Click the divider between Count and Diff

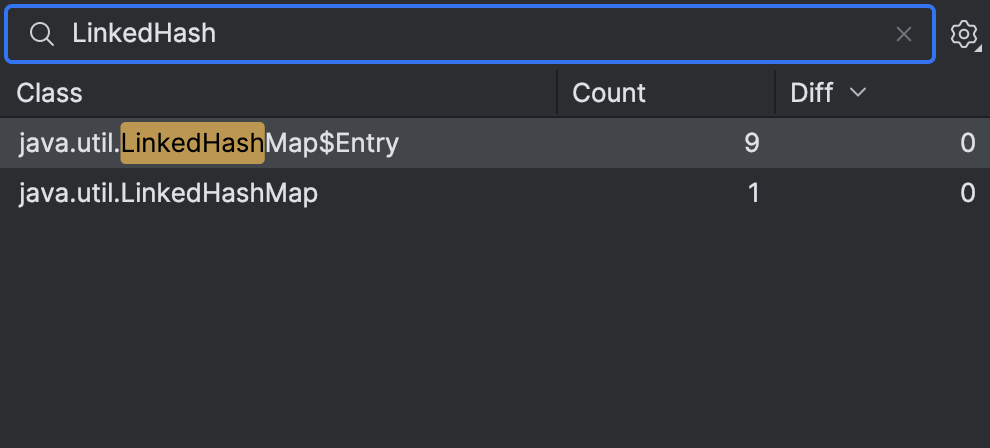coord(776,93)
